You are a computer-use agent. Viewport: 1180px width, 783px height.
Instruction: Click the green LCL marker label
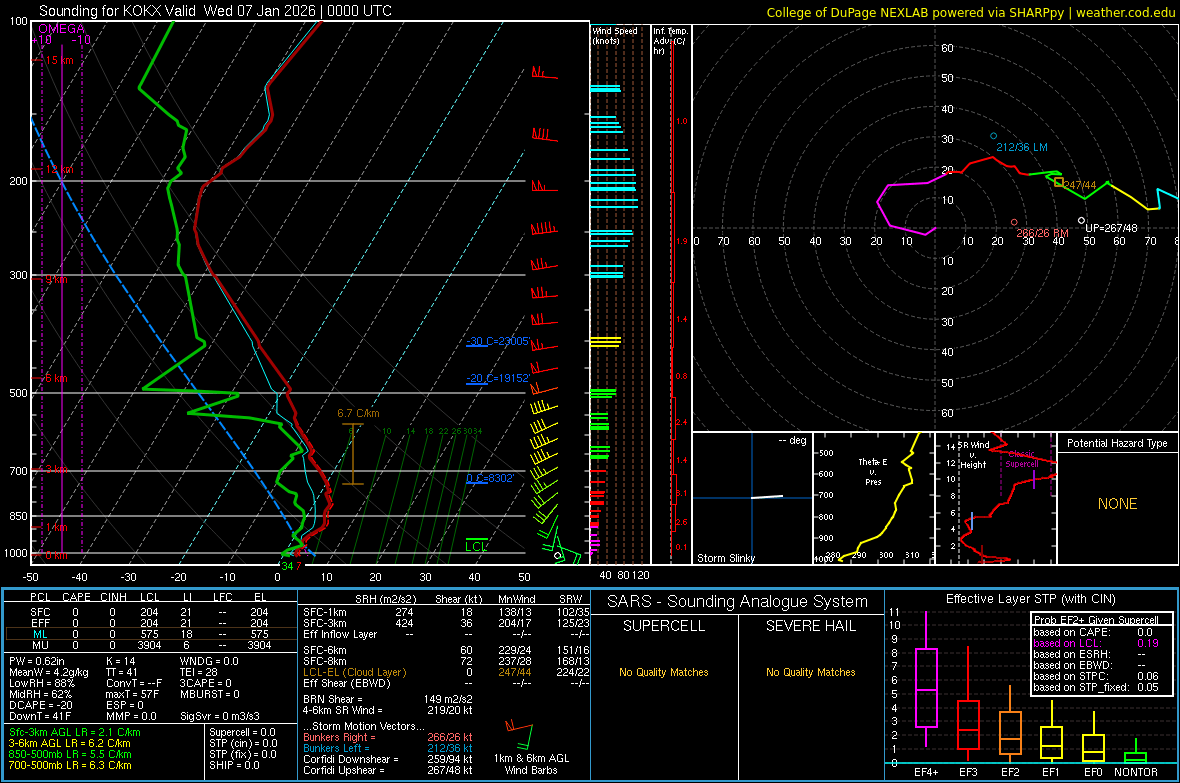pos(476,547)
